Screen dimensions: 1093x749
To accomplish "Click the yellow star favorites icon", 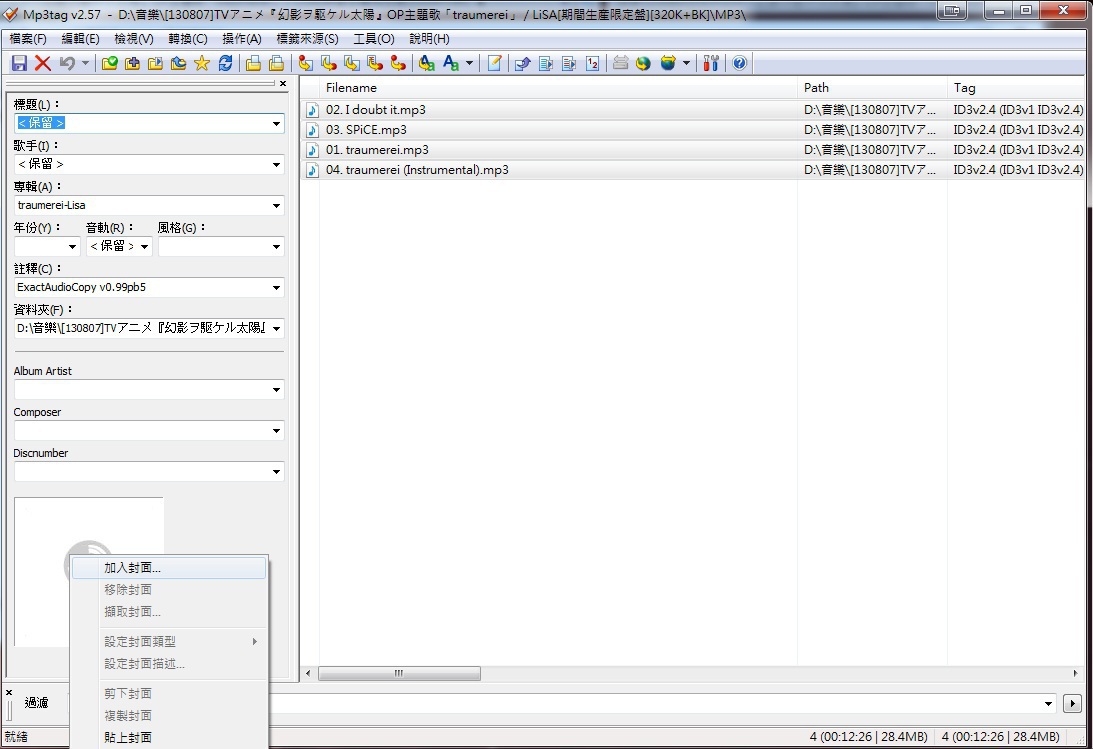I will point(202,63).
